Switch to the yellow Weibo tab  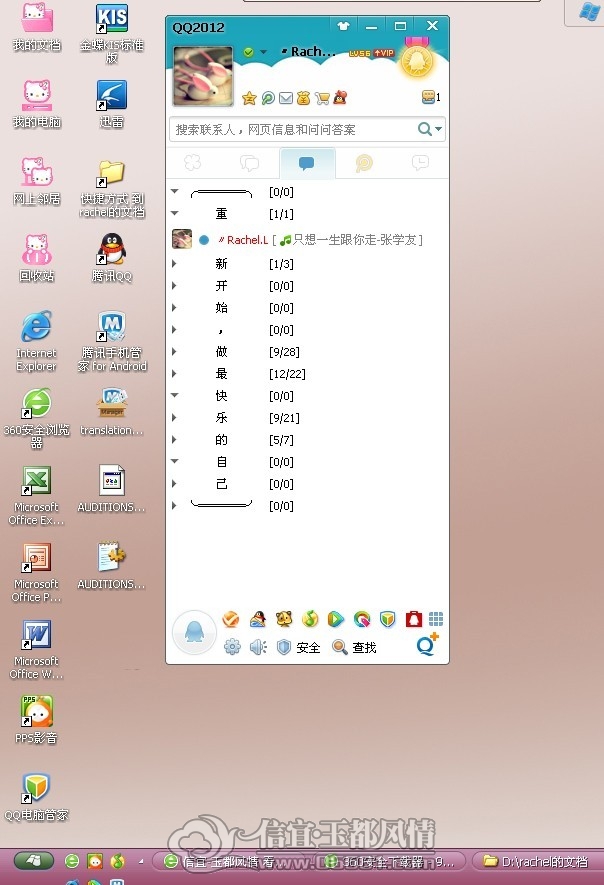coord(364,163)
